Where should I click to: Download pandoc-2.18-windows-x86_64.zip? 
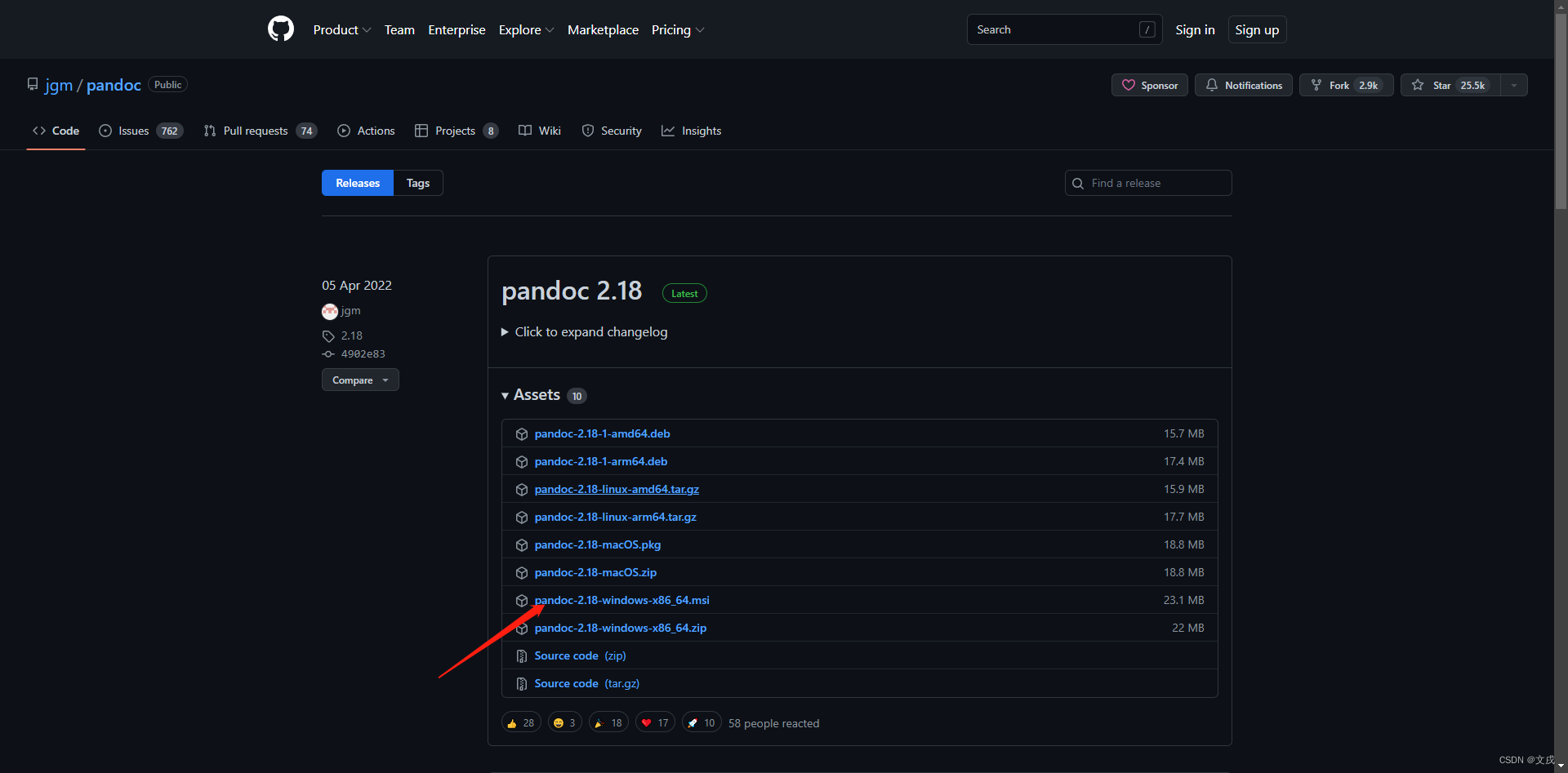(621, 628)
